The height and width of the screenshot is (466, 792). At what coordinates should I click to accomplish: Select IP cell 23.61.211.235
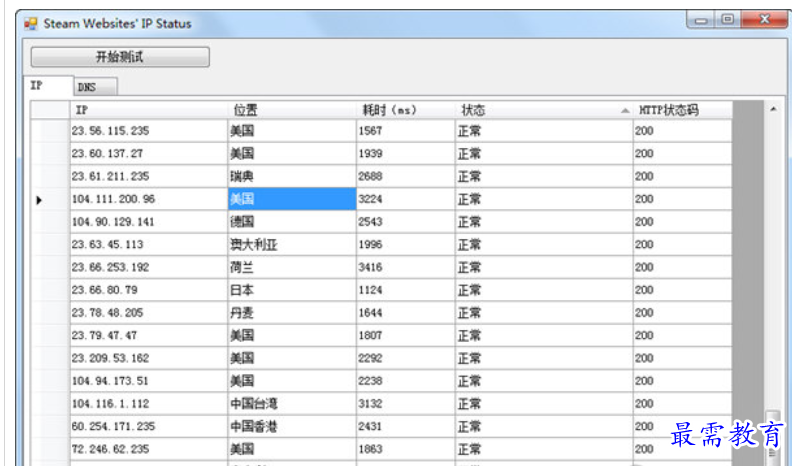pyautogui.click(x=148, y=176)
